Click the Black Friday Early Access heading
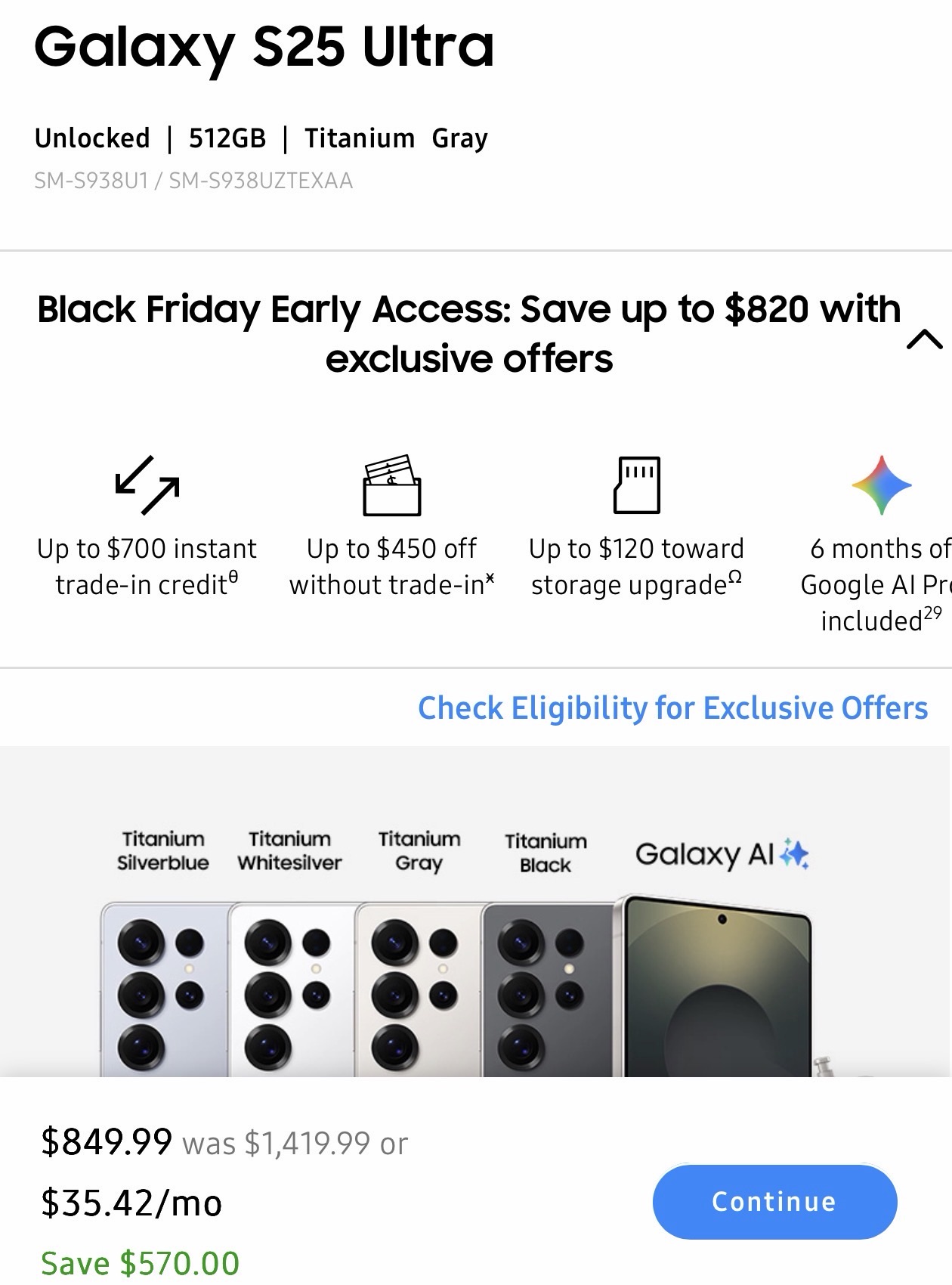This screenshot has height=1285, width=952. coord(469,333)
